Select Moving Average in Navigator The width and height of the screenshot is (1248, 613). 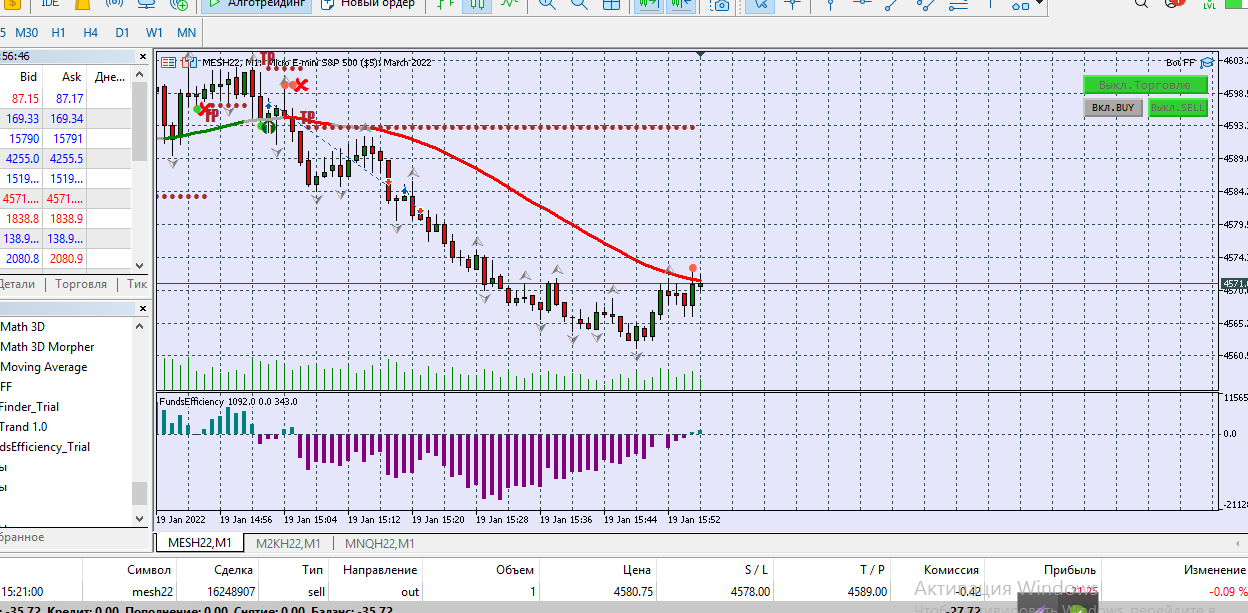(43, 367)
